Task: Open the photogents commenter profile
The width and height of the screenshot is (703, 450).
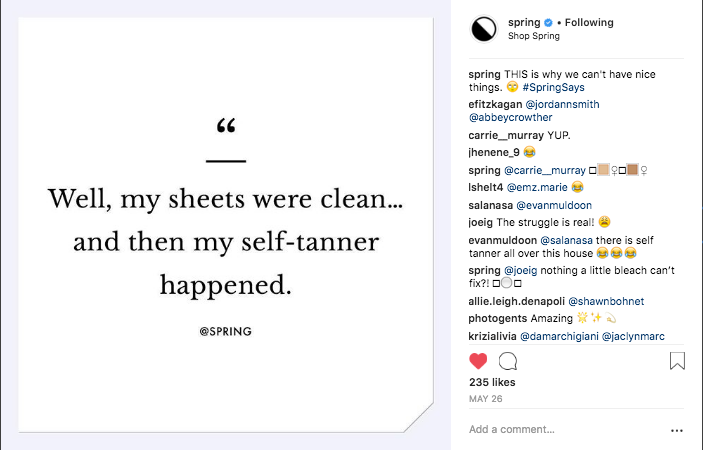Action: tap(499, 318)
